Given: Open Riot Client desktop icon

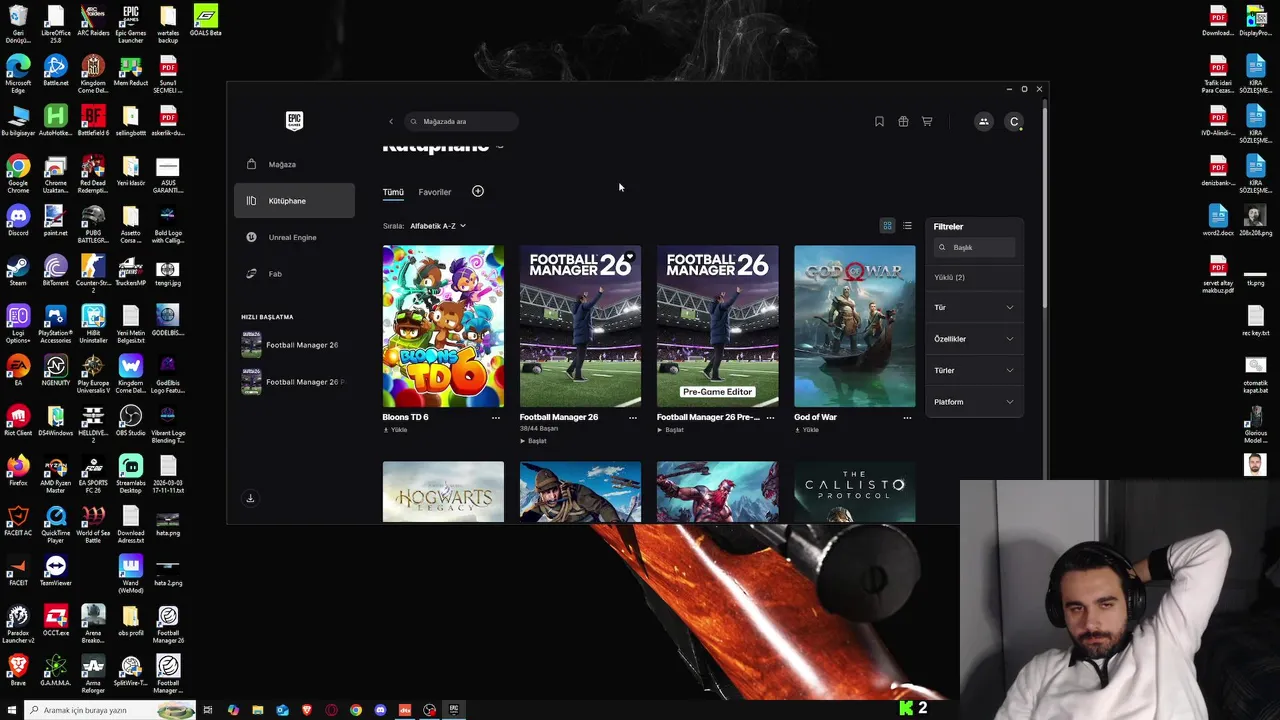Looking at the screenshot, I should [x=18, y=420].
